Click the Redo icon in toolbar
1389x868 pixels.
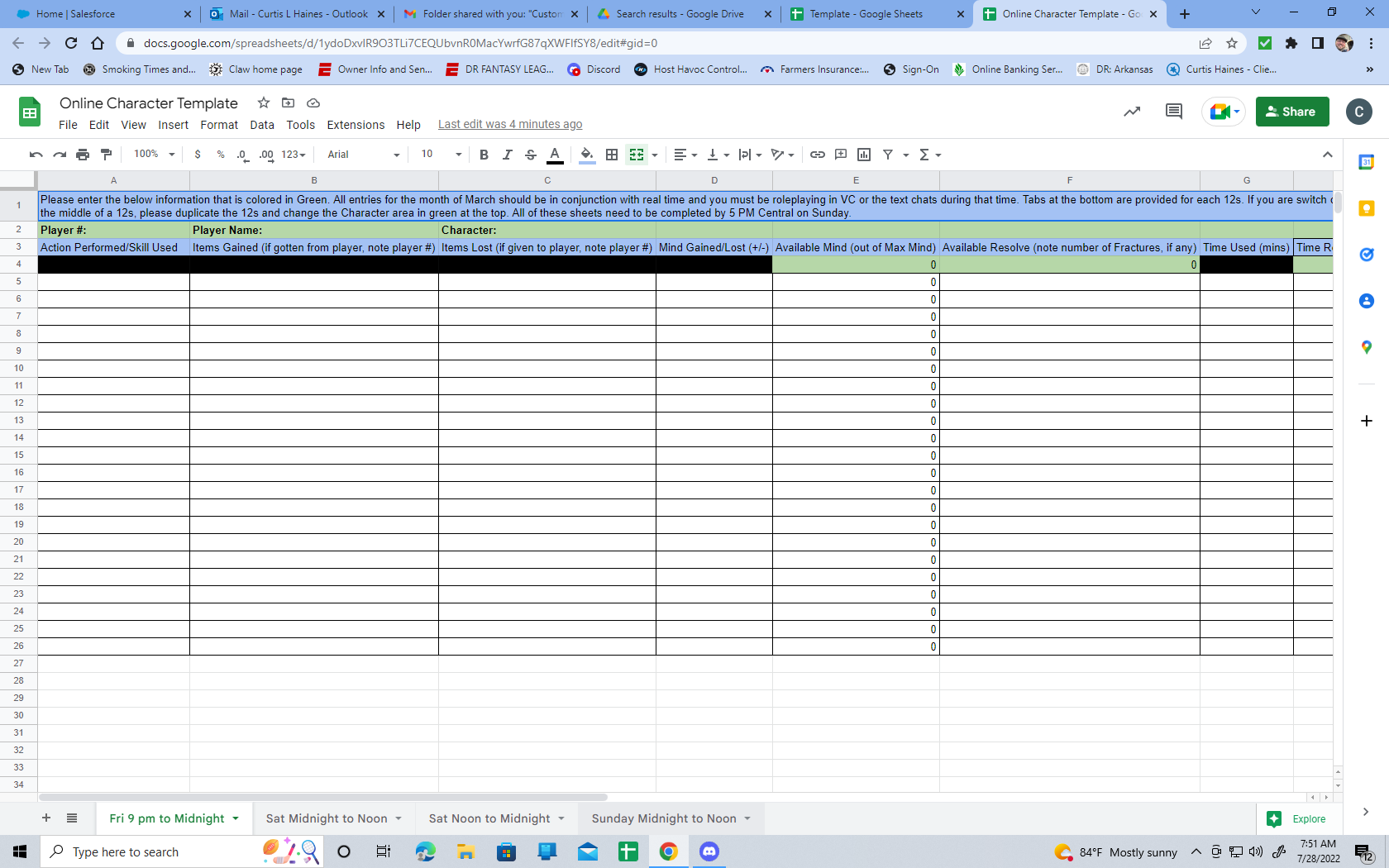pos(60,155)
